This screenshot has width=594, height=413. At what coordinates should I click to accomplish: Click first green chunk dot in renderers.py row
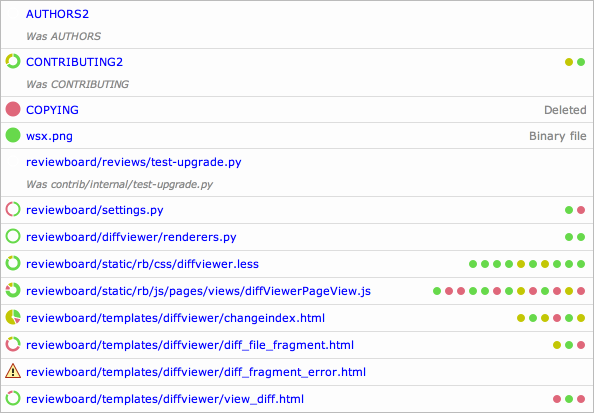coord(569,237)
